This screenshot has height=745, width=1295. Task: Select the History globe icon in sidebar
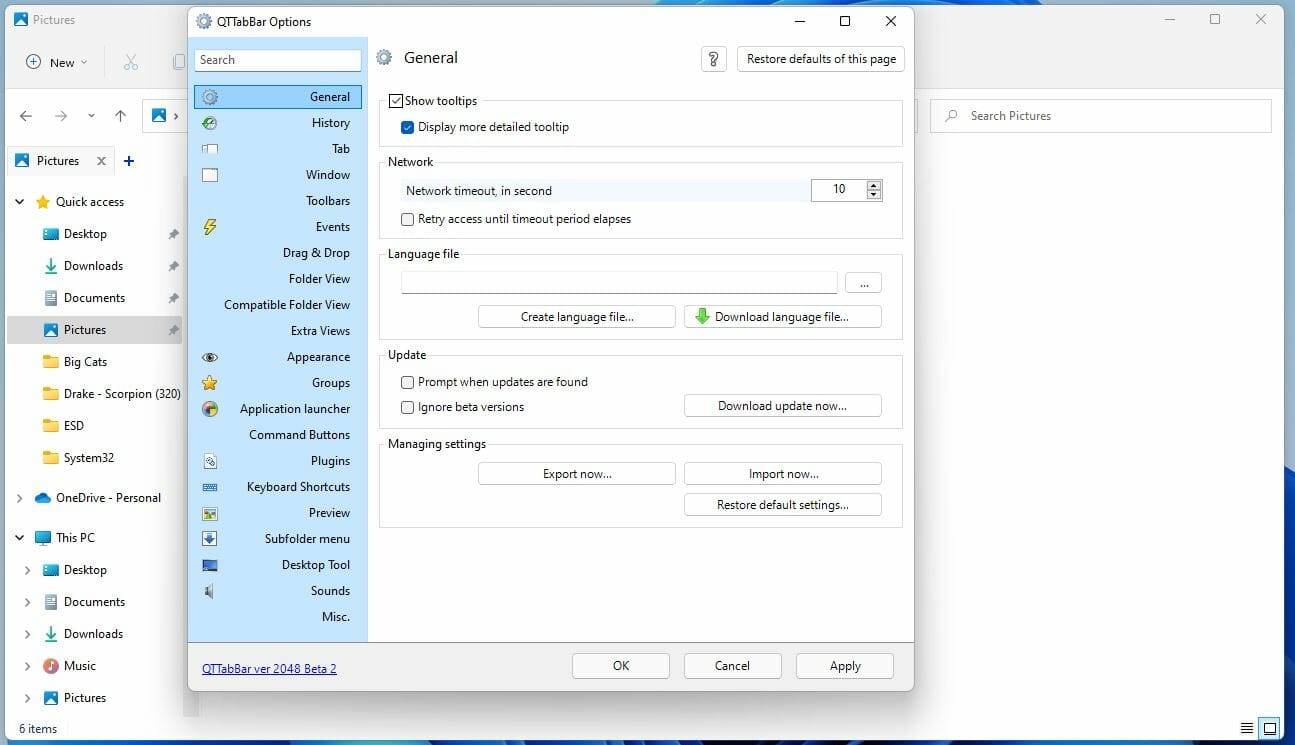point(209,123)
